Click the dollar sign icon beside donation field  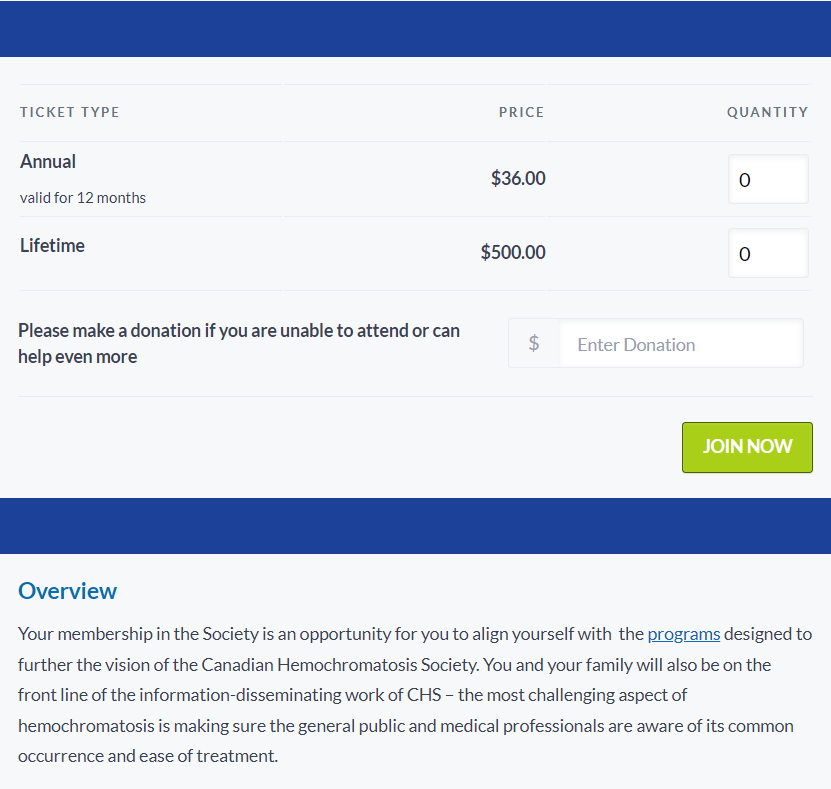tap(534, 344)
